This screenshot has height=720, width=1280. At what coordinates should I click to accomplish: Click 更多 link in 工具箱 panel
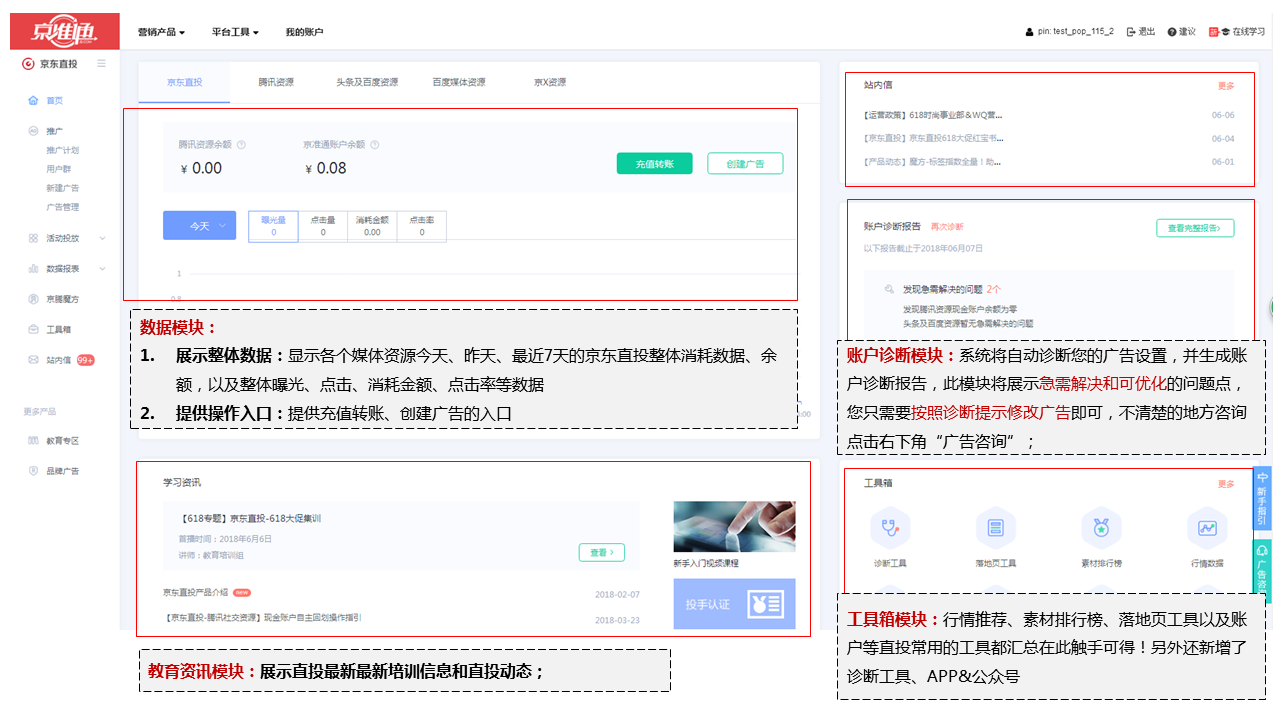[x=1226, y=484]
